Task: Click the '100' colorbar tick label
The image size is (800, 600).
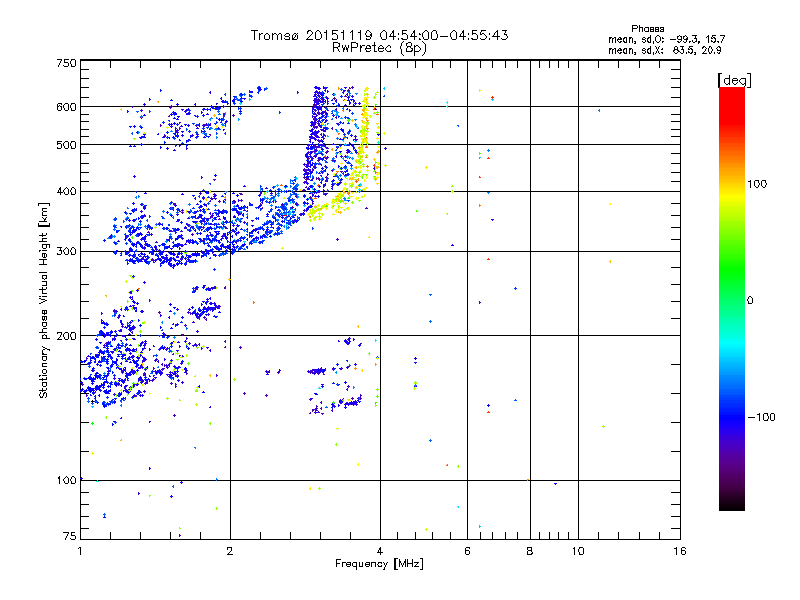Action: (757, 184)
